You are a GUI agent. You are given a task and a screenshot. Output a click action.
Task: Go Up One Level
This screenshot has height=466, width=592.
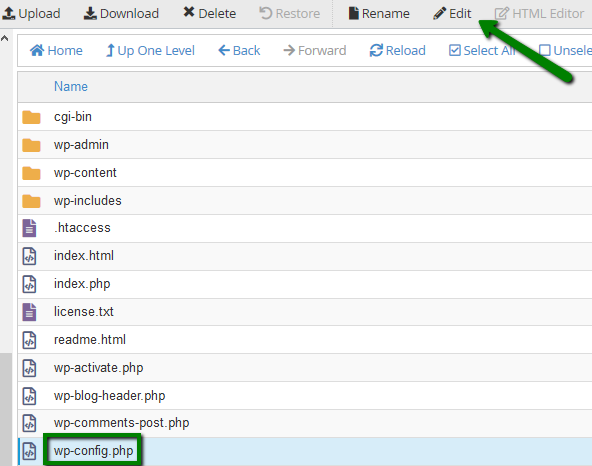tap(150, 50)
